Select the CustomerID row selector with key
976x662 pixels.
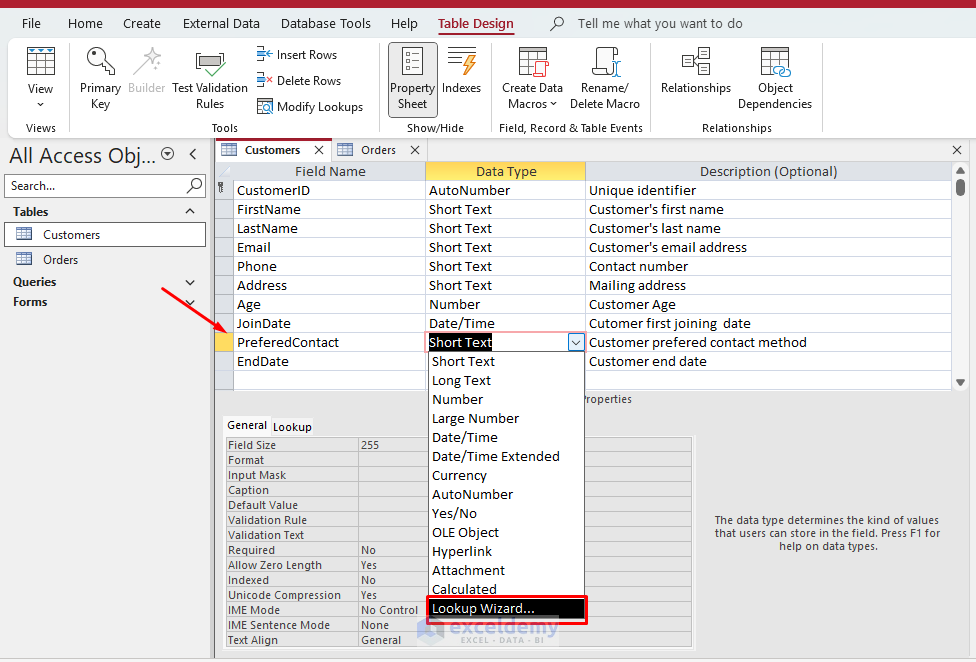223,190
